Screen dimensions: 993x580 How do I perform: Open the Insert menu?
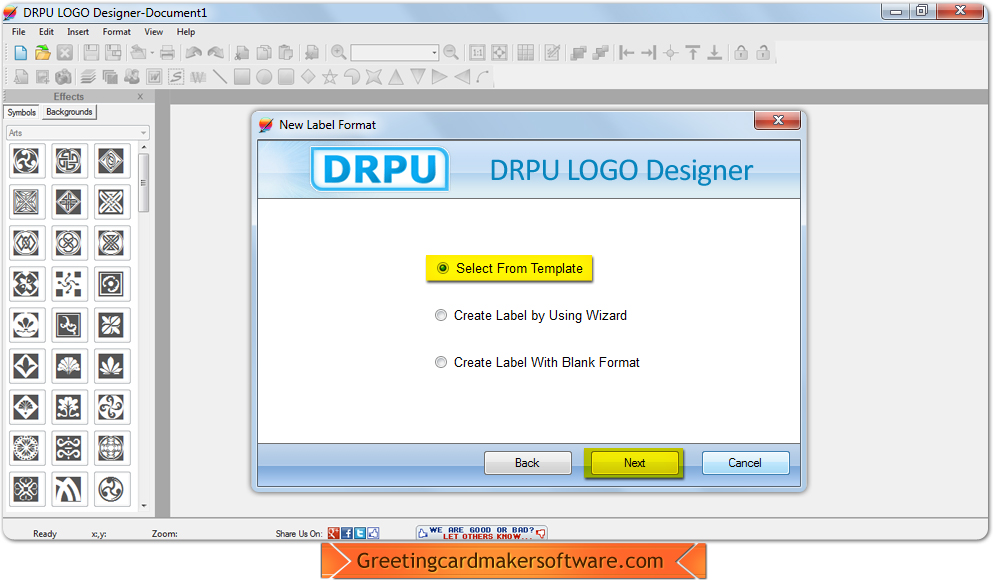78,32
